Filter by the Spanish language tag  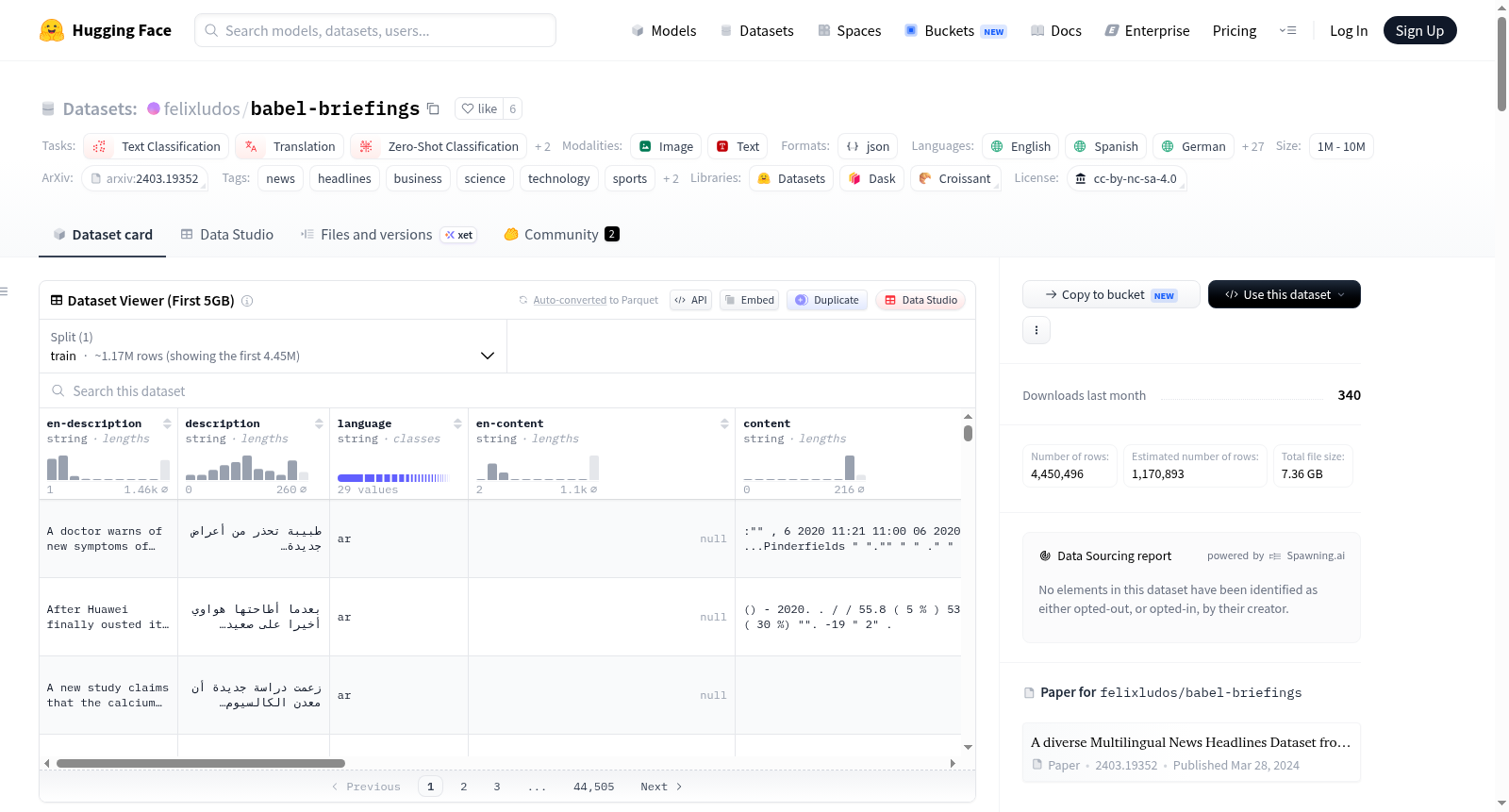(x=1105, y=146)
